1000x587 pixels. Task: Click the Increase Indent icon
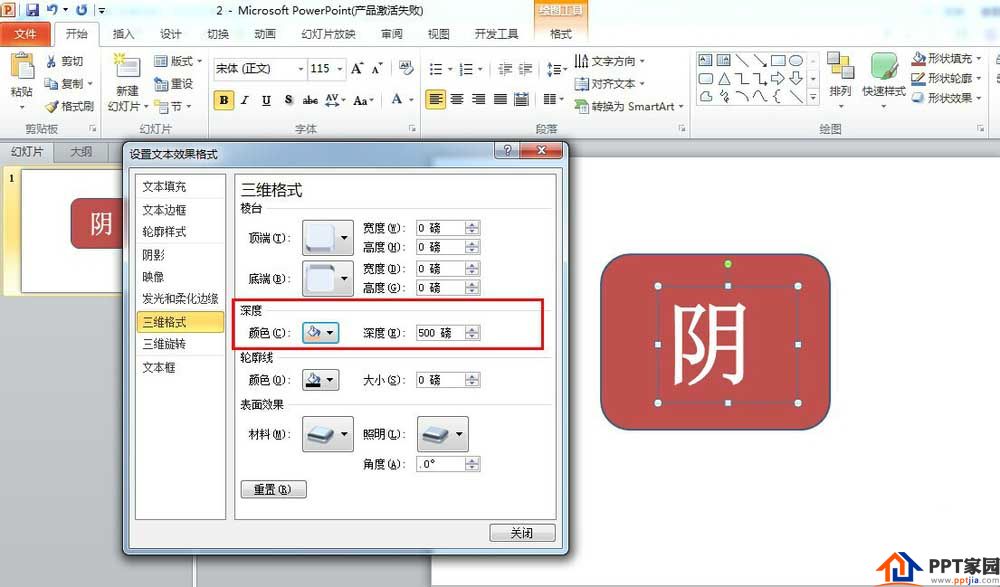pyautogui.click(x=526, y=68)
